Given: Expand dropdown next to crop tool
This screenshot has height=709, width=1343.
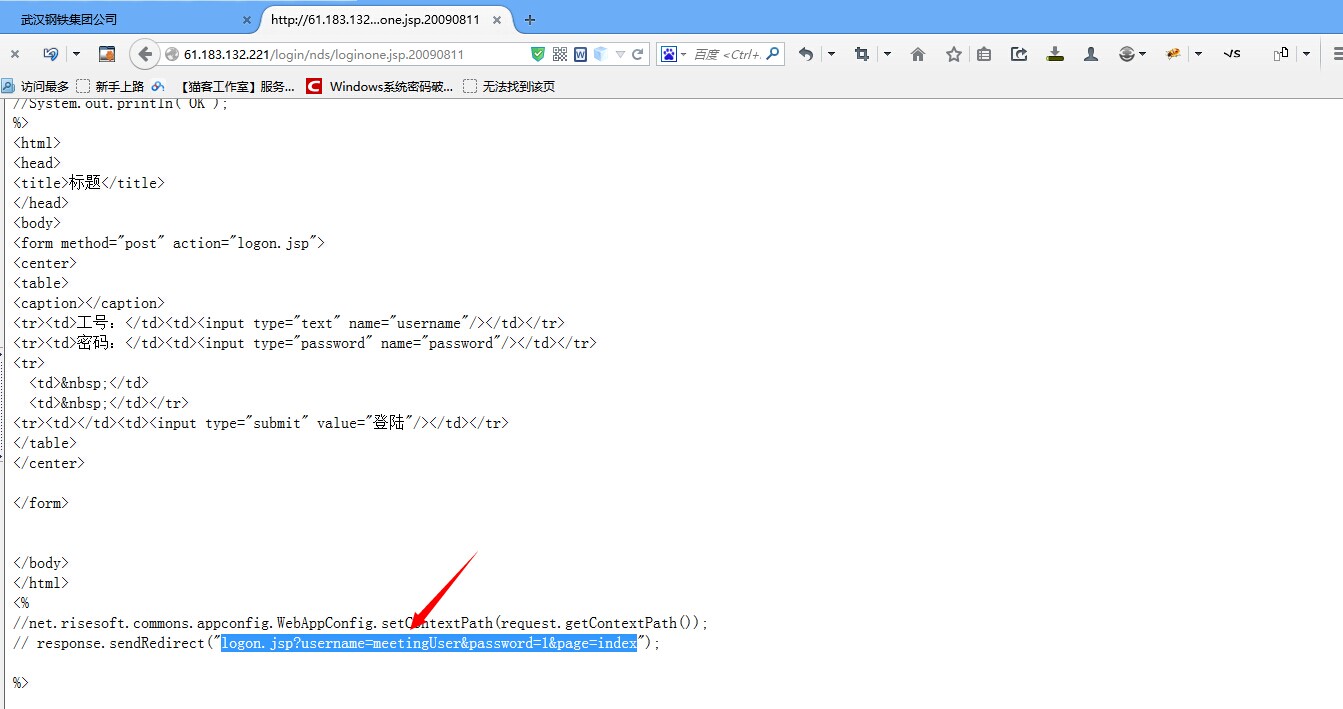Looking at the screenshot, I should 887,54.
